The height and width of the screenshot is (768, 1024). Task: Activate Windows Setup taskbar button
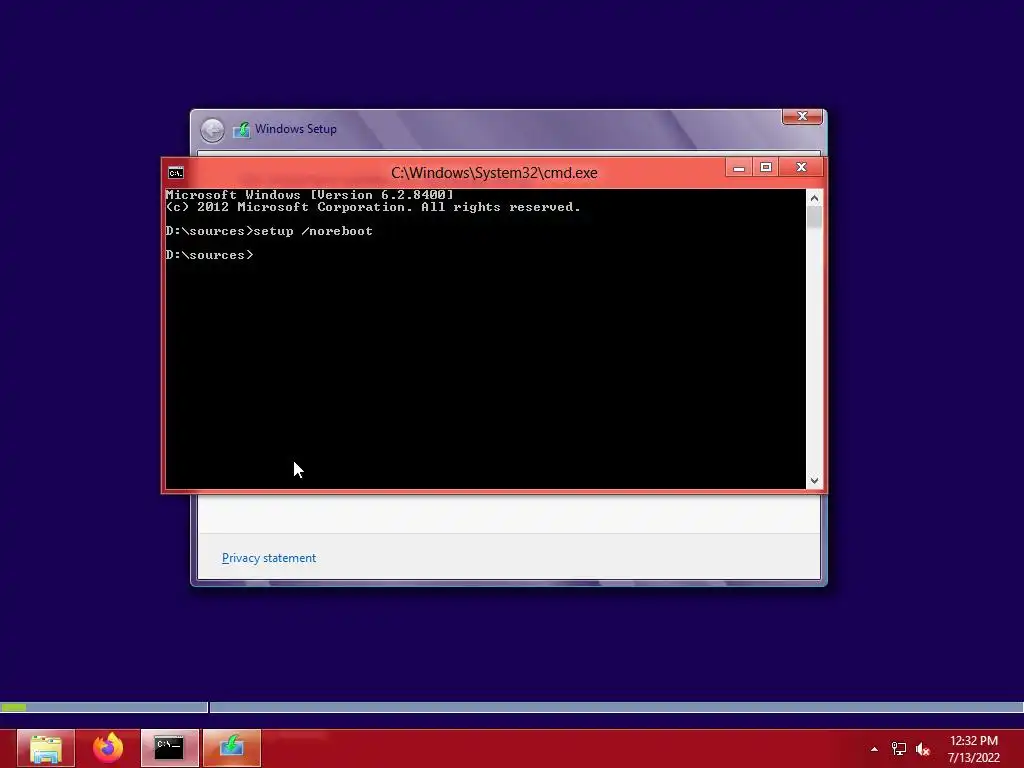tap(232, 748)
